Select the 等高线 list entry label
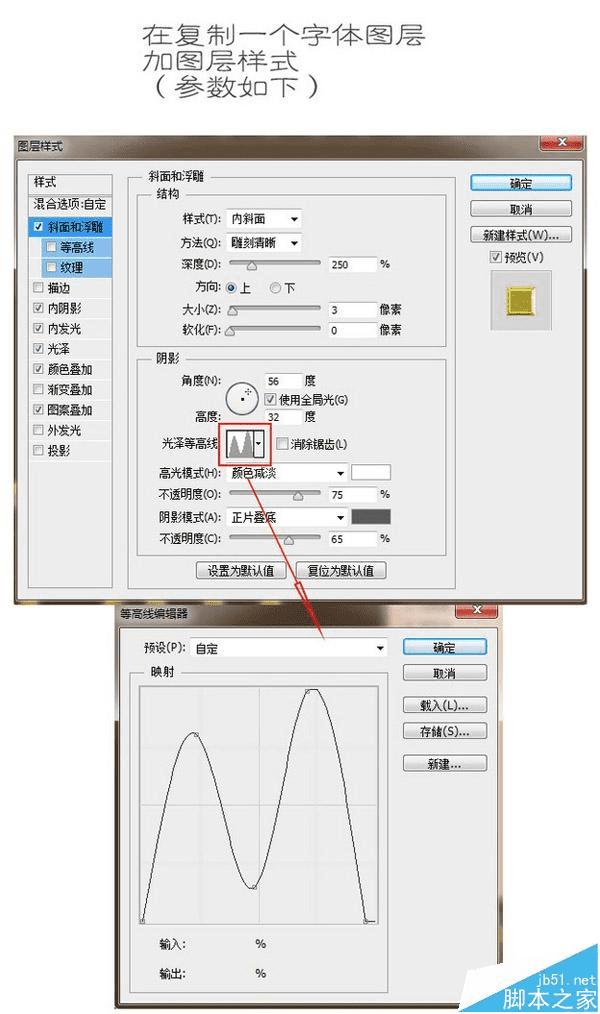The image size is (600, 1014). click(77, 247)
